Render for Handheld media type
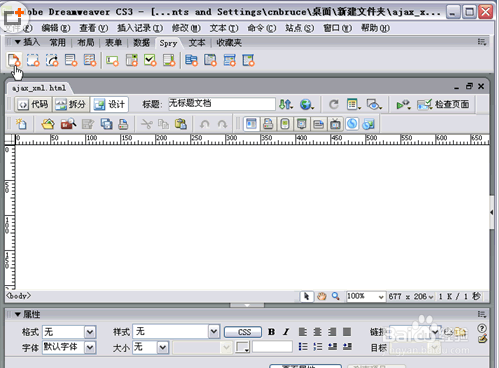499x368 pixels. 285,124
